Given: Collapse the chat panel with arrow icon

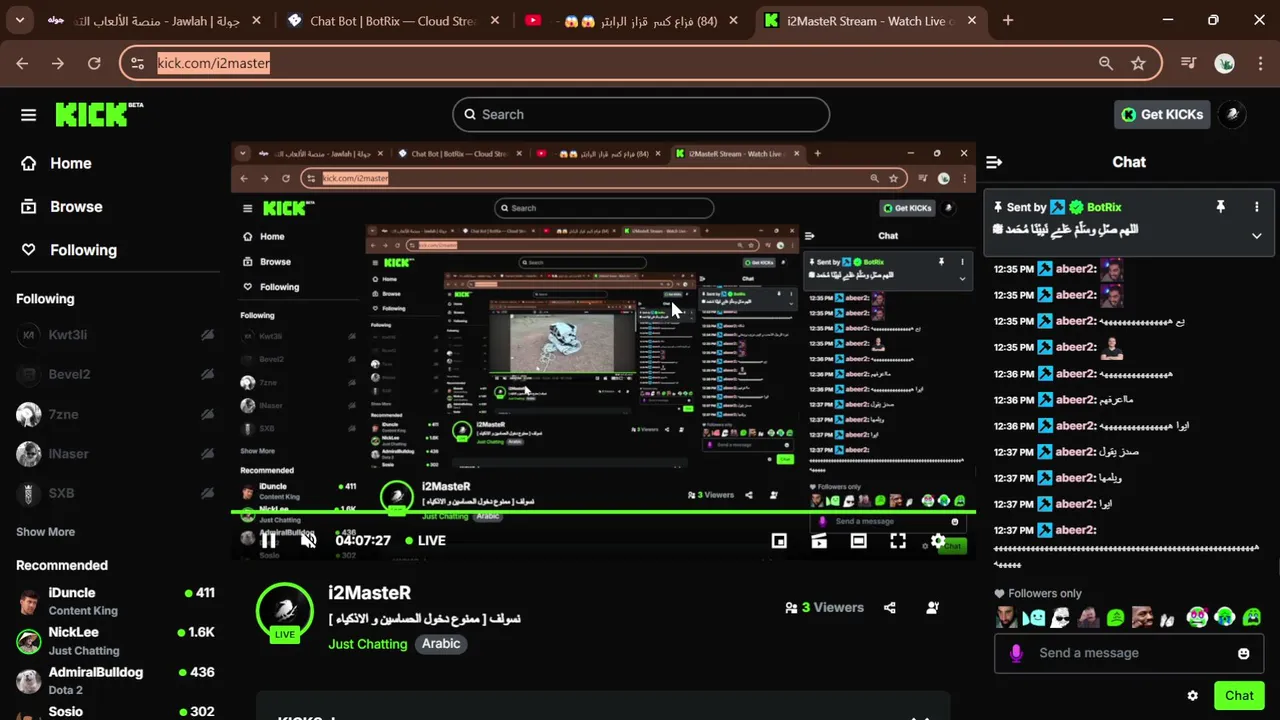Looking at the screenshot, I should (994, 162).
